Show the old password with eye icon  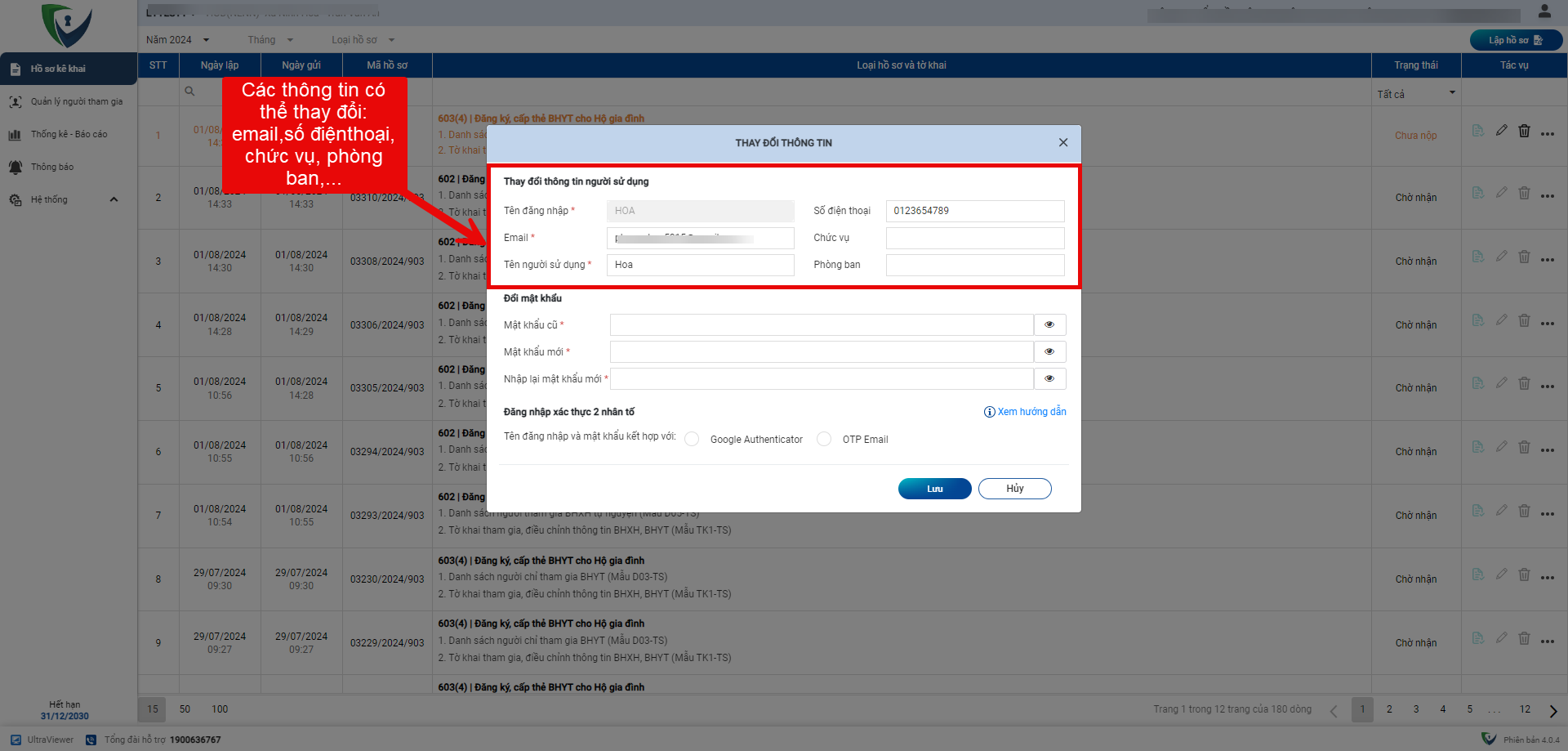tap(1049, 325)
